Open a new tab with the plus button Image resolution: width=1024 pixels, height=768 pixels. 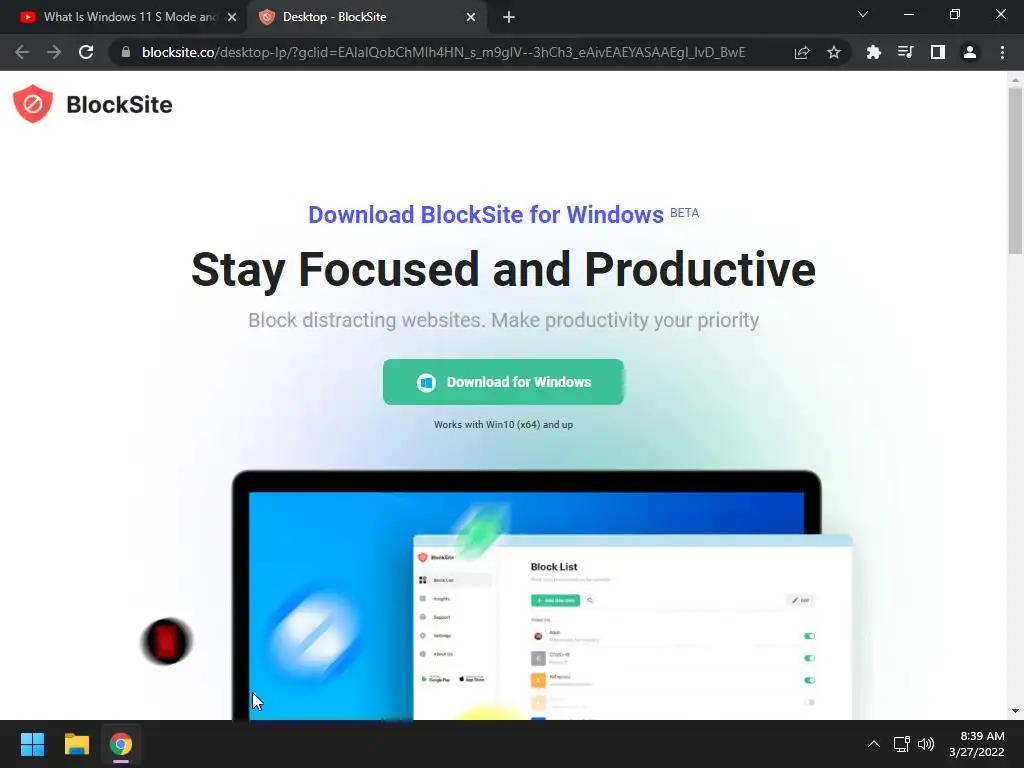(x=509, y=17)
